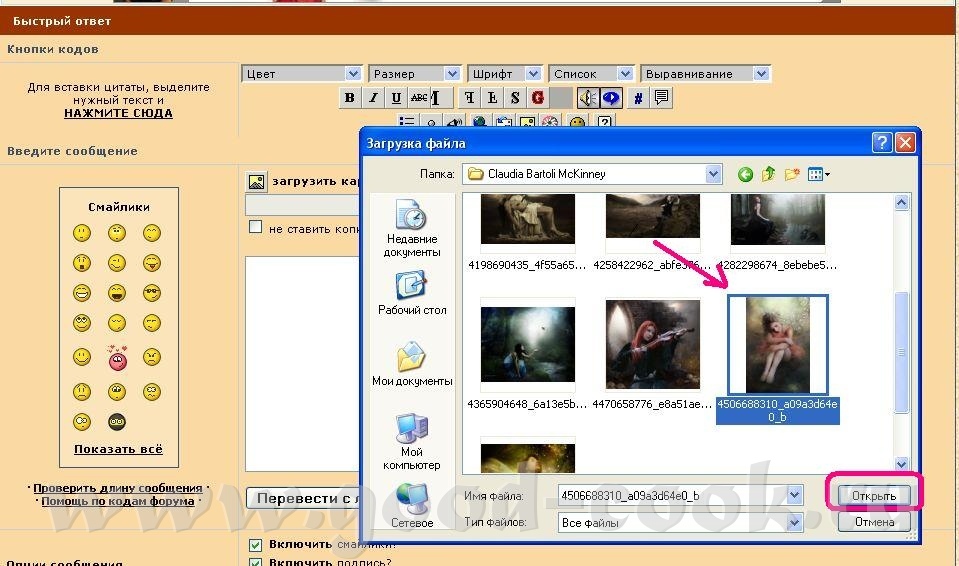The width and height of the screenshot is (959, 566).
Task: Select thumbnail 4506688310_a09a3d64e0_b
Action: tap(777, 359)
